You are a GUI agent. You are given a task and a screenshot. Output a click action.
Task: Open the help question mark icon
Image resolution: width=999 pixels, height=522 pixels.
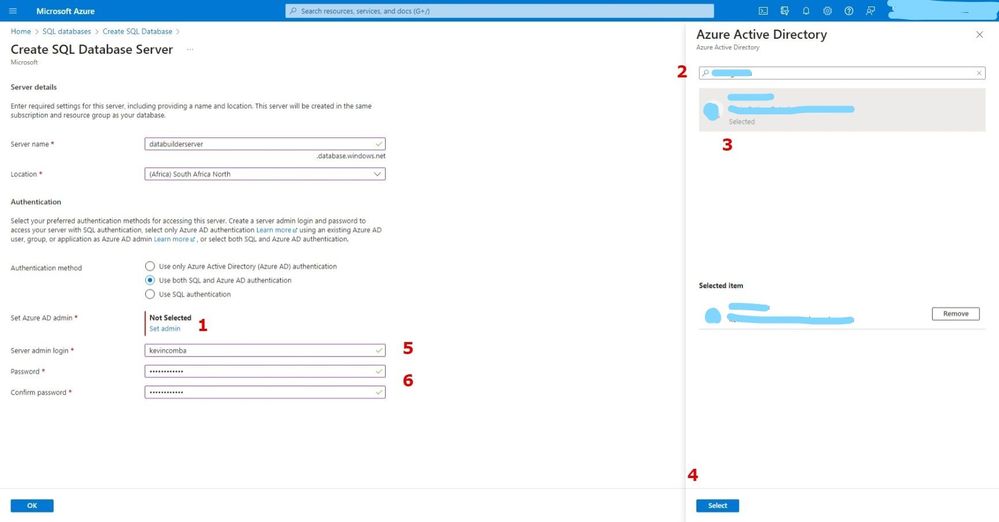(849, 11)
